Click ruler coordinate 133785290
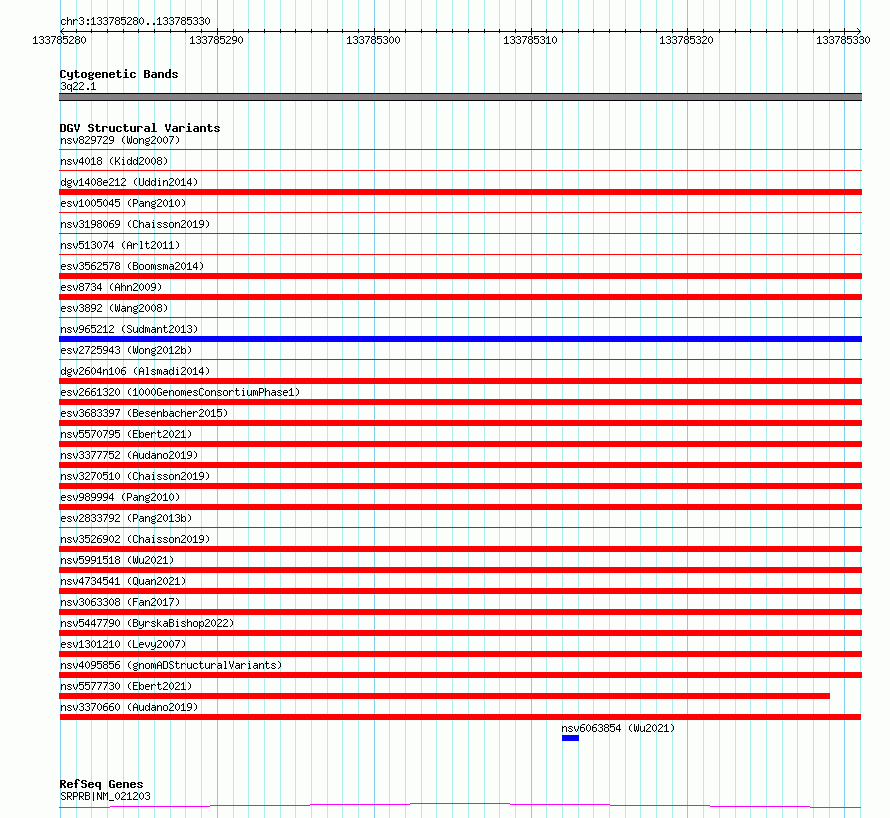 pyautogui.click(x=216, y=40)
